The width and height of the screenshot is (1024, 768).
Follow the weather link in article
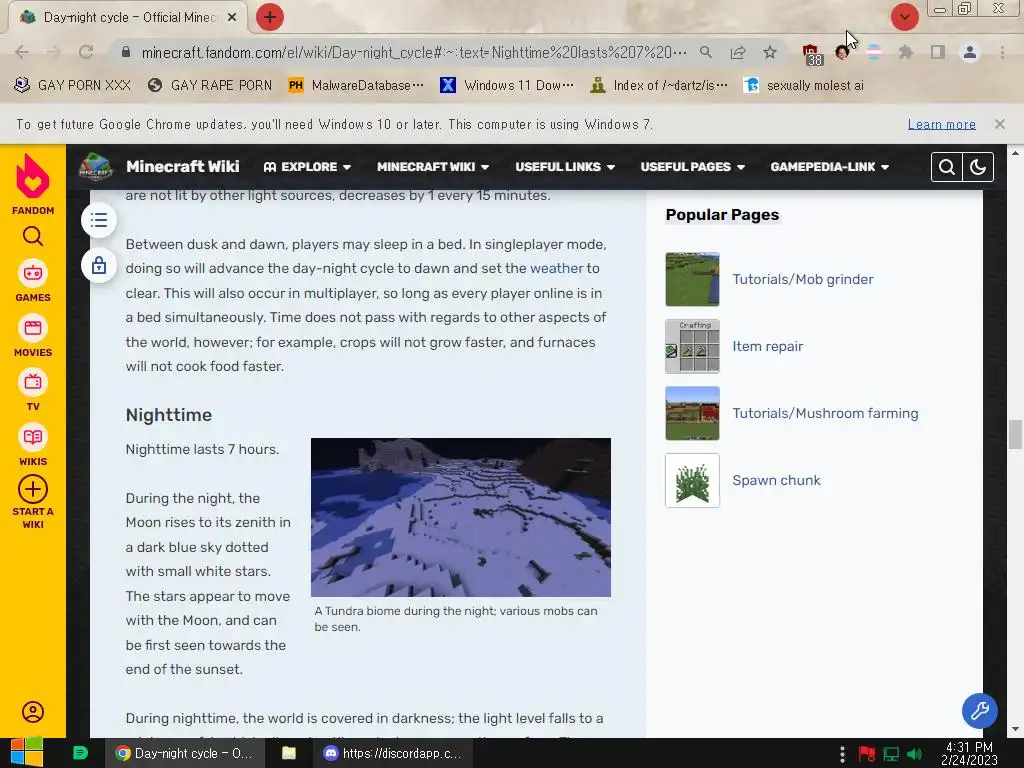[556, 268]
